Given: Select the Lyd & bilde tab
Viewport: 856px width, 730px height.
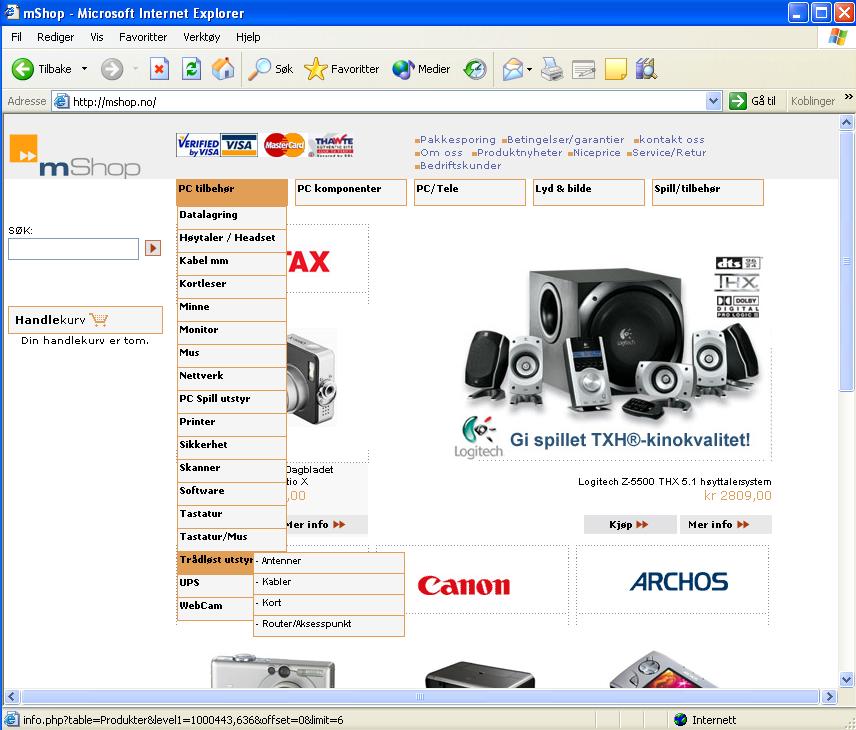Looking at the screenshot, I should pos(588,192).
